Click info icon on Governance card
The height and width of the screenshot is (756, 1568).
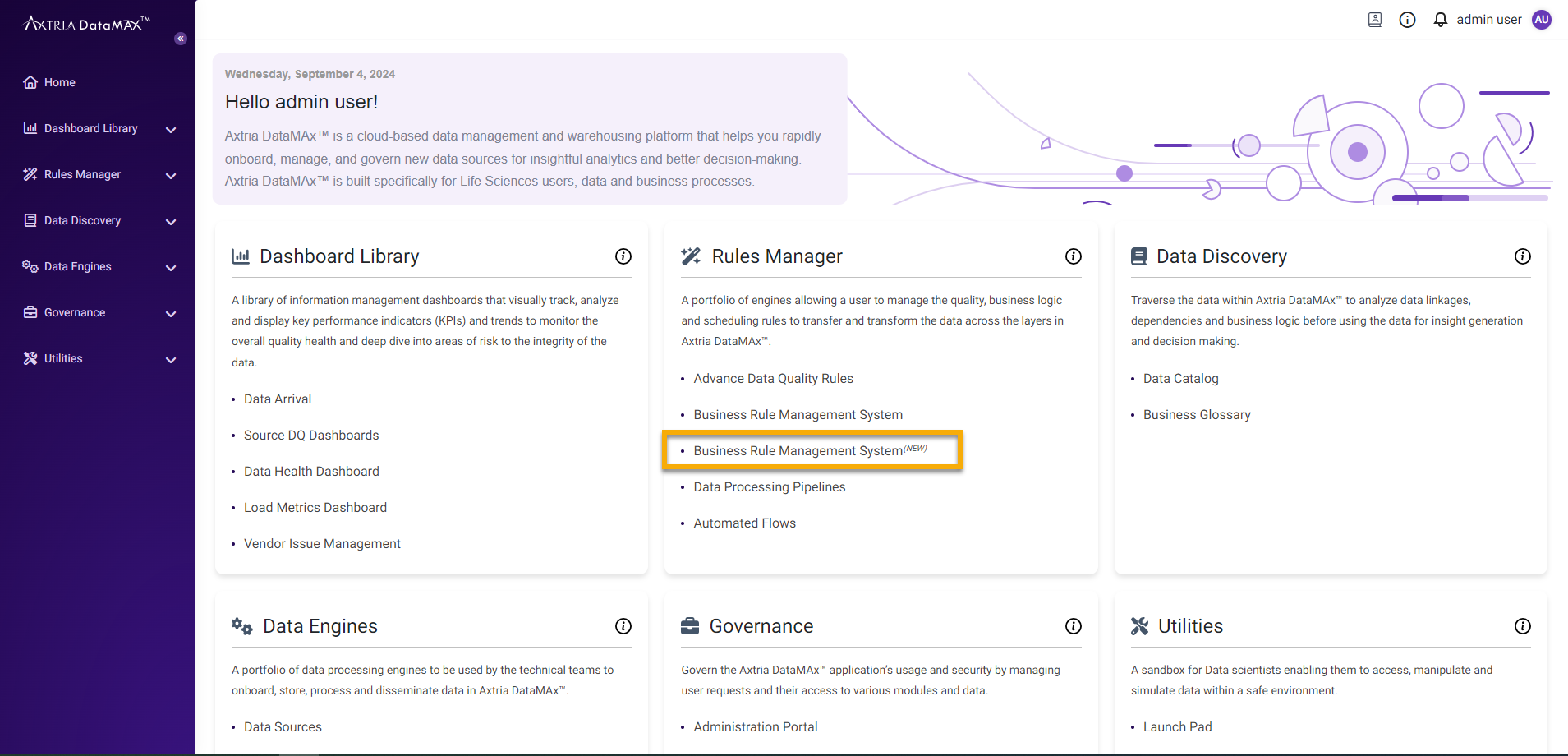coord(1073,626)
